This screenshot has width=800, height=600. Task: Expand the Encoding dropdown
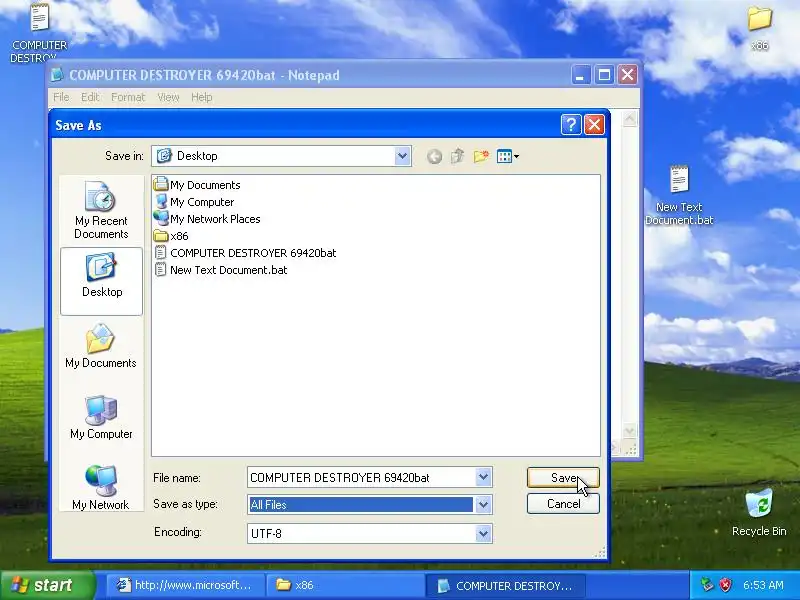point(483,534)
